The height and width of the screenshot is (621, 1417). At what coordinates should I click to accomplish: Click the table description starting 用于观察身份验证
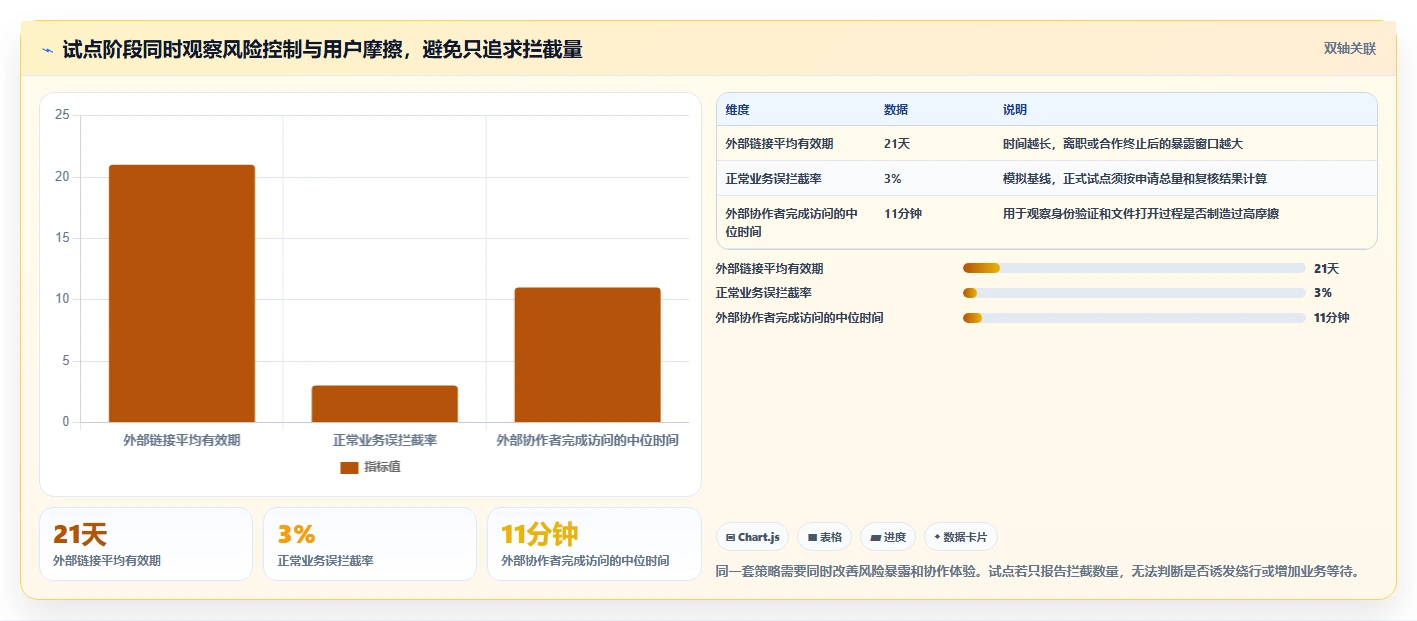(x=1142, y=214)
